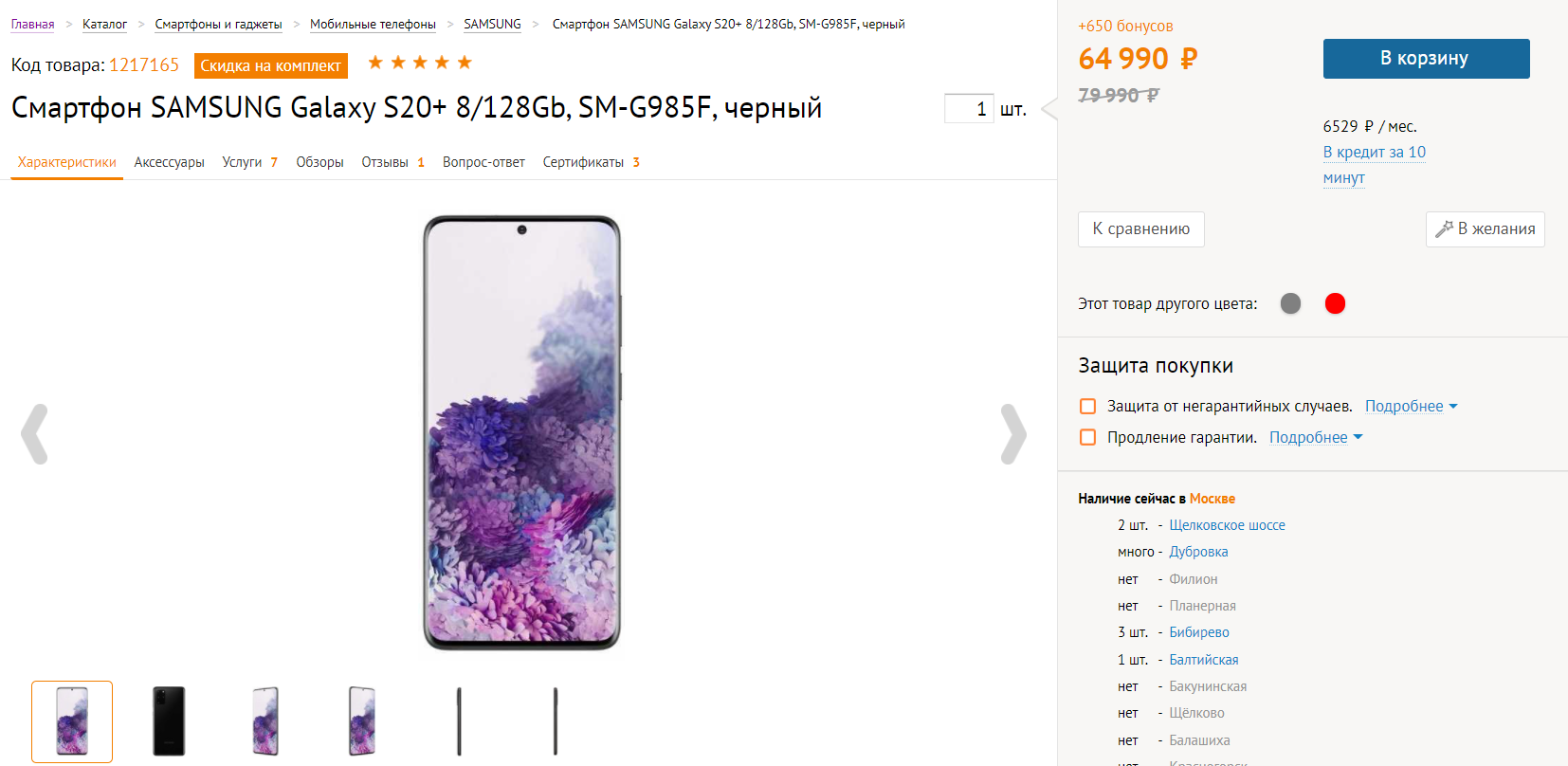Add the phone to cart with 'В корзину'
Viewport: 1568px width, 766px height.
tap(1426, 59)
